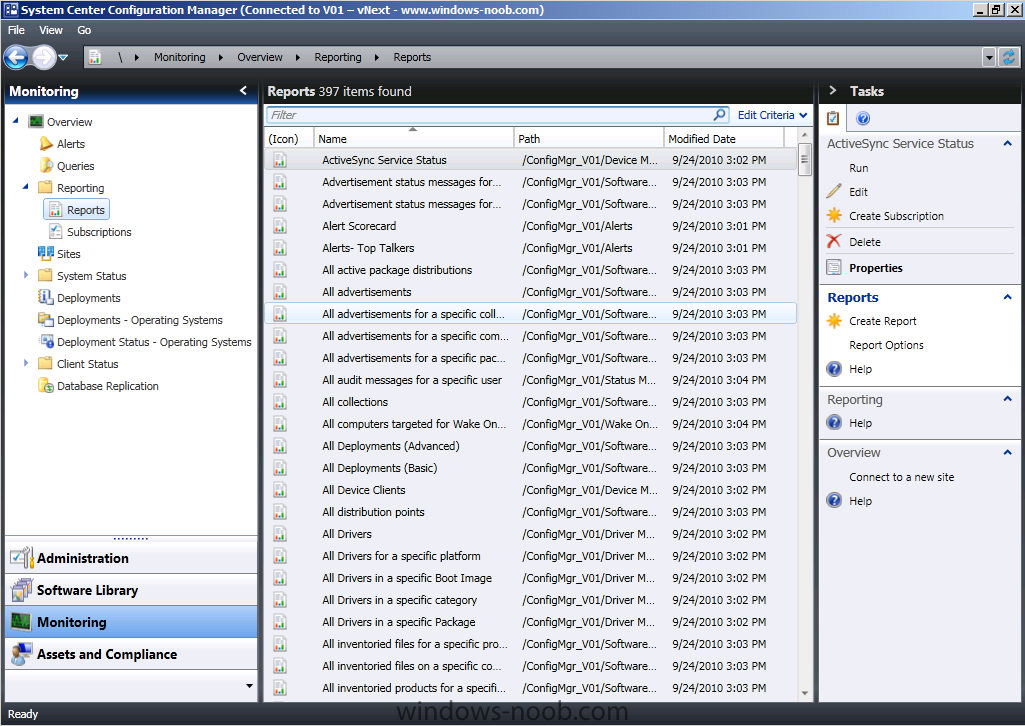Click the Tasks pane help tab icon
The width and height of the screenshot is (1025, 726).
pyautogui.click(x=863, y=118)
